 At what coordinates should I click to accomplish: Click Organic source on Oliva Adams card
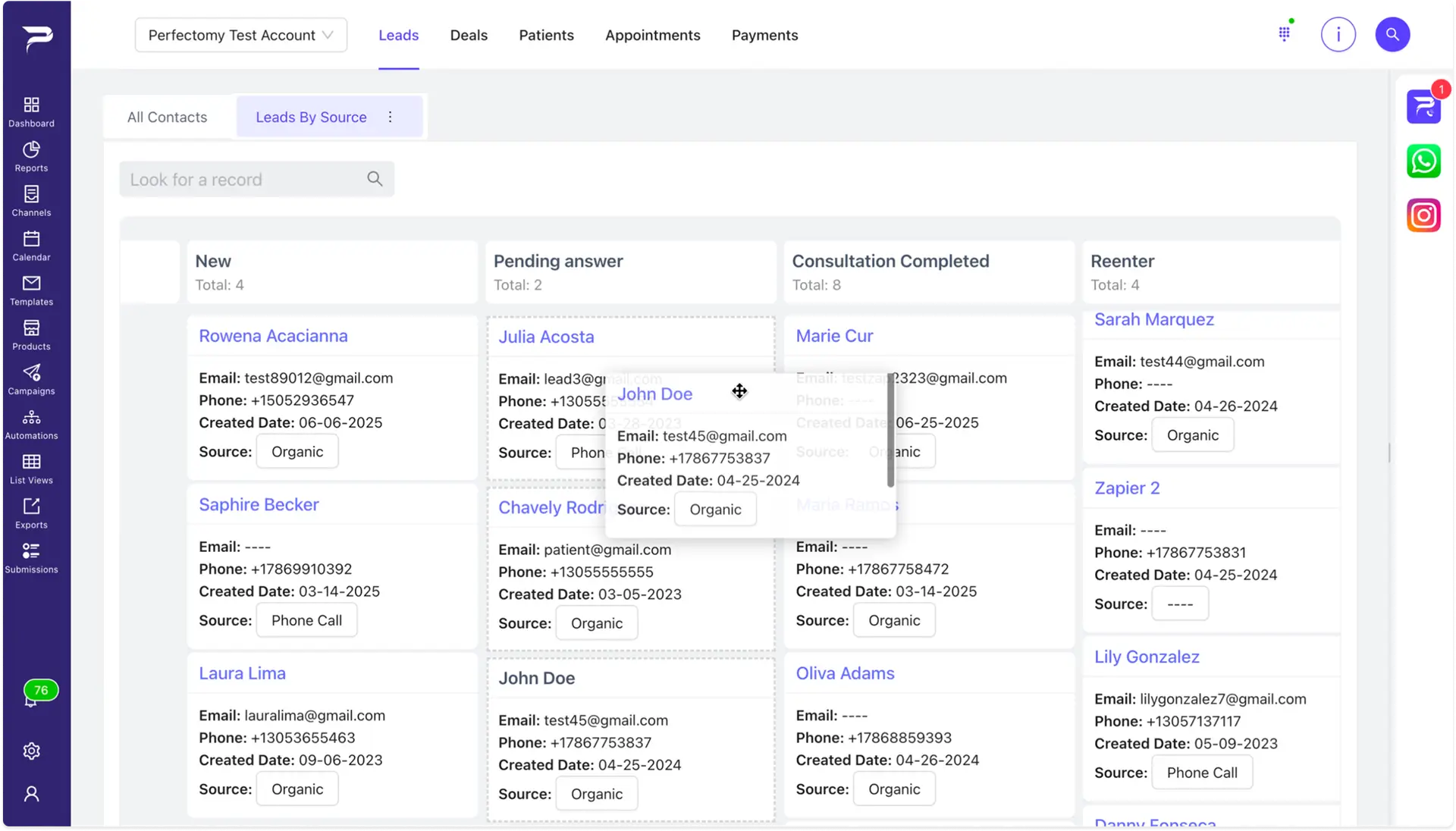click(x=894, y=789)
